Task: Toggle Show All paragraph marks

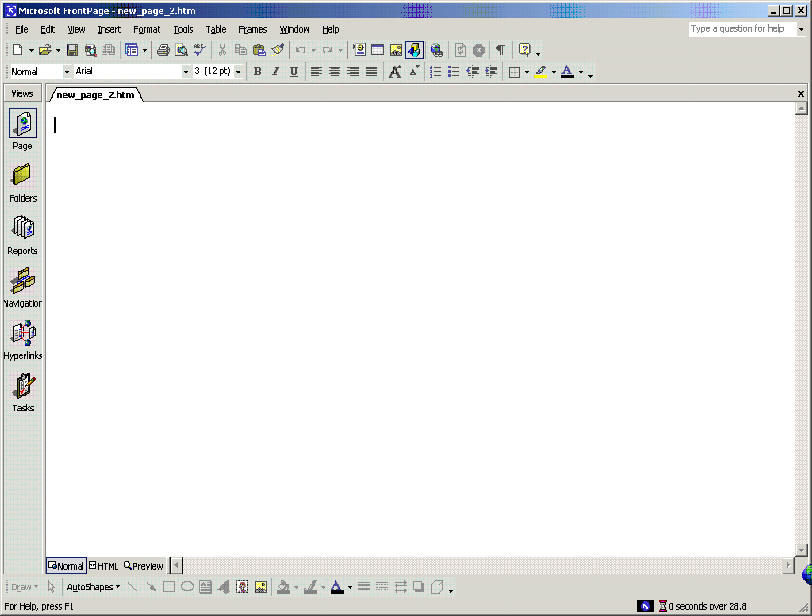Action: pyautogui.click(x=500, y=50)
